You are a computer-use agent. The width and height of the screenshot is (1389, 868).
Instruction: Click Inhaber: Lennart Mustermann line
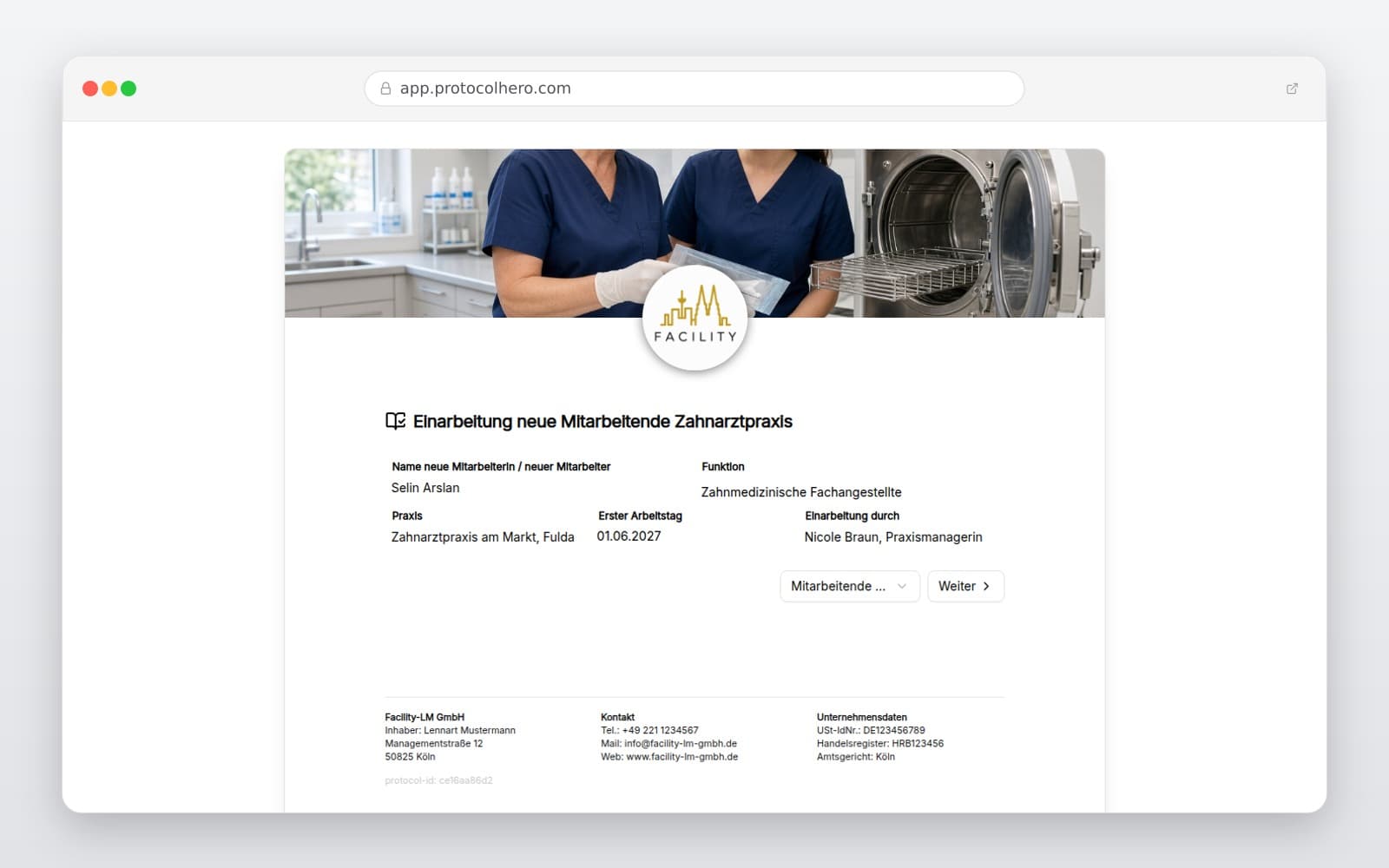click(450, 730)
